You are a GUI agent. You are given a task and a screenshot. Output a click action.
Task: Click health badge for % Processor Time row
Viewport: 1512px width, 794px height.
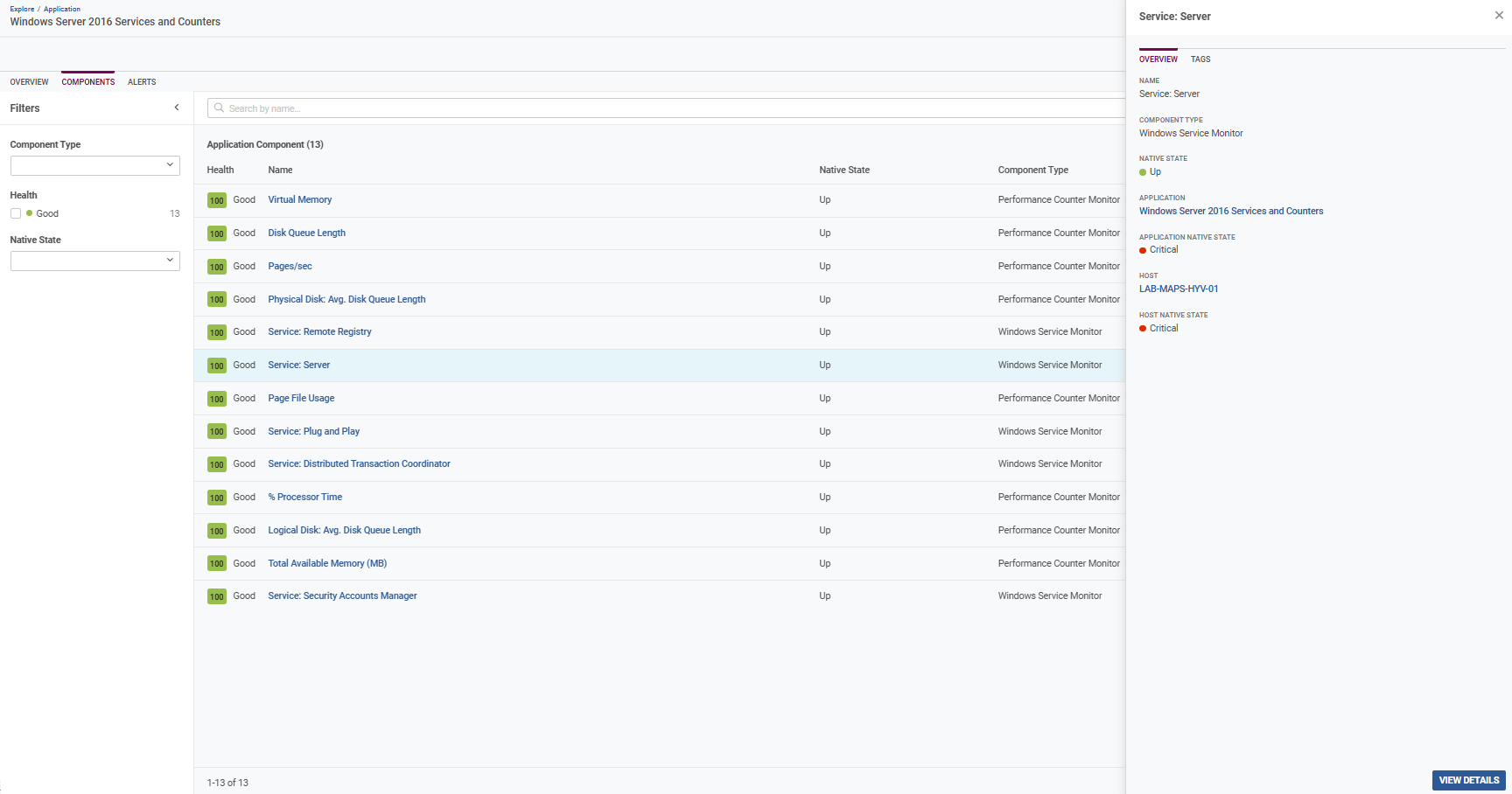(x=217, y=498)
